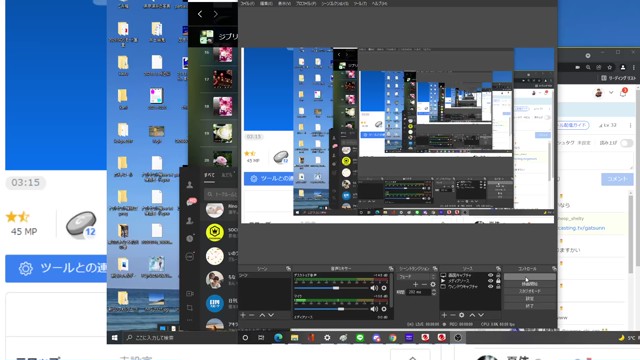640x360 pixels.
Task: Add a scene transition with plus icon
Action: pos(416,284)
